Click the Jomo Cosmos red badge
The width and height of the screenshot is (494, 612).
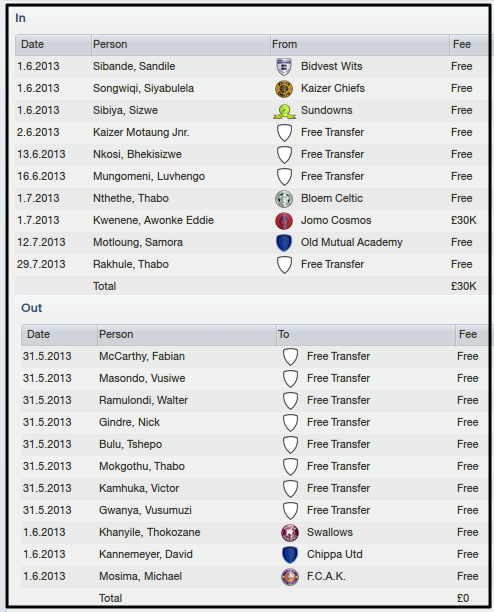[x=284, y=221]
